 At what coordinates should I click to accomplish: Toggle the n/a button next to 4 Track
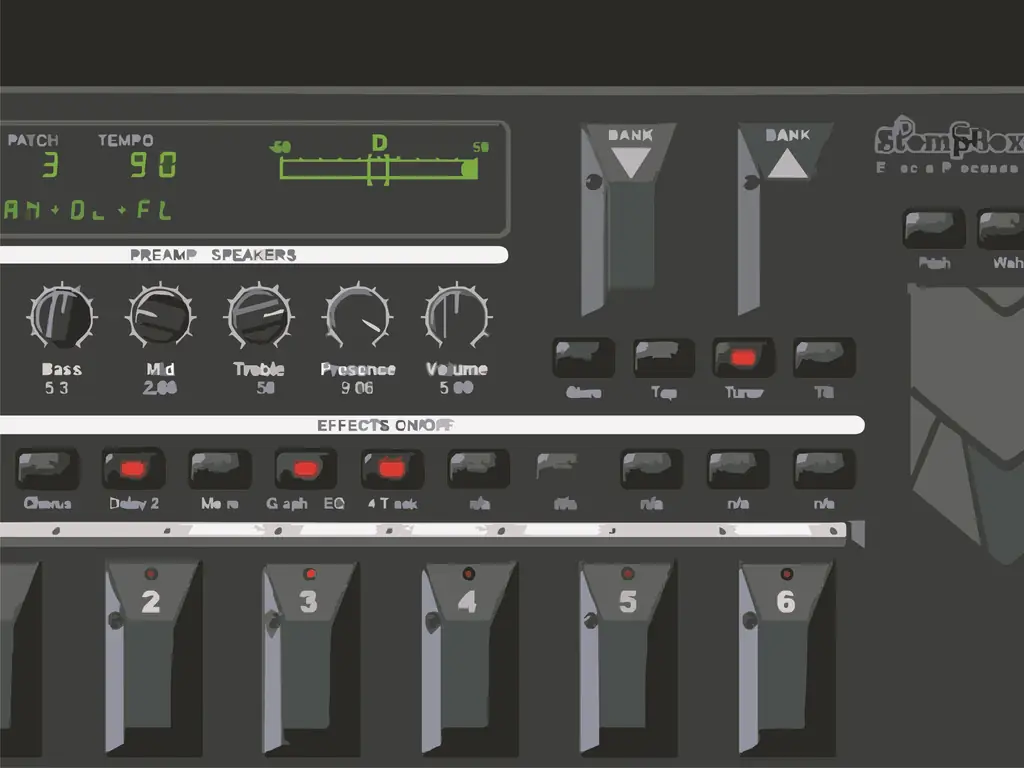coord(479,468)
